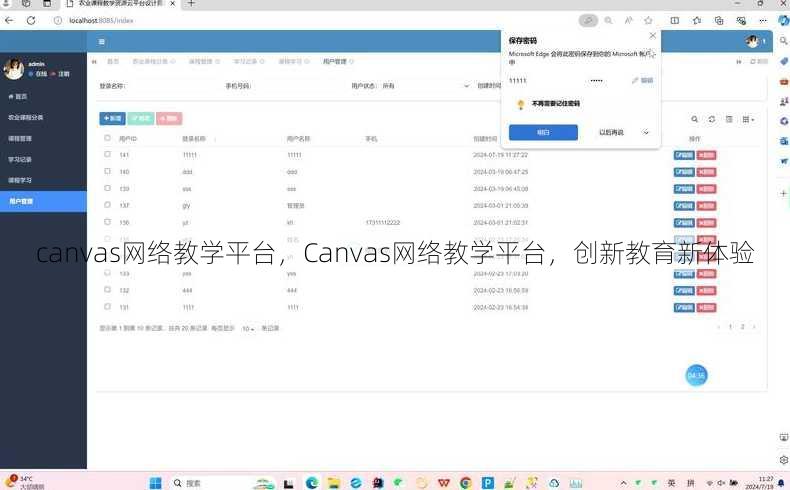Click 以后再说 in password popup
The image size is (790, 490).
(x=611, y=132)
